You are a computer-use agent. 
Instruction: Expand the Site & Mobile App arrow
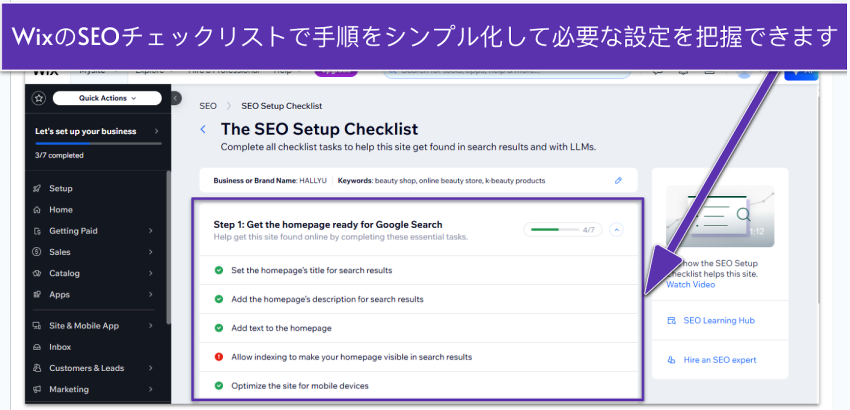151,326
